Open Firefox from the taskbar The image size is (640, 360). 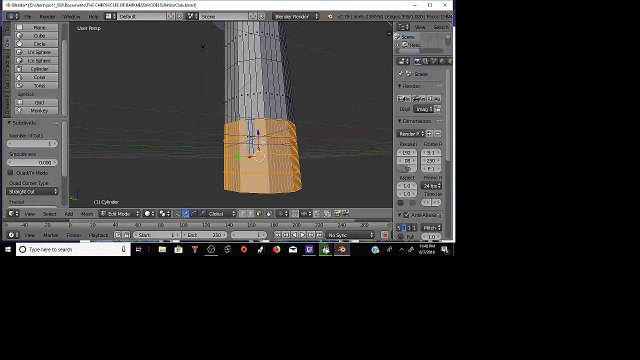pos(277,249)
